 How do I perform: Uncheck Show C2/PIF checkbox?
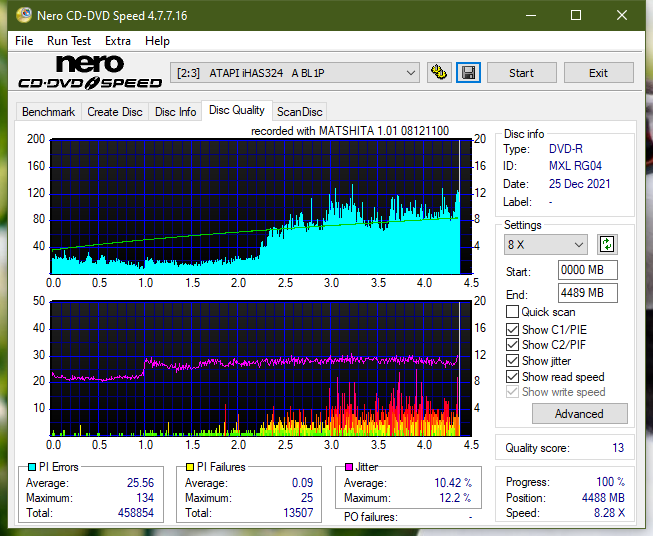[x=512, y=345]
